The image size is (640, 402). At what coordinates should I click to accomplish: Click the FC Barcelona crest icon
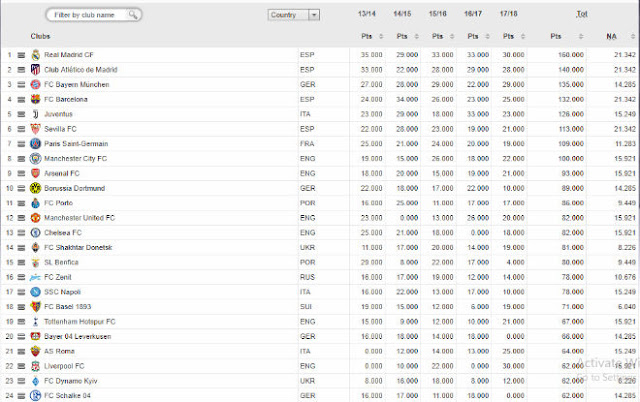tap(36, 99)
